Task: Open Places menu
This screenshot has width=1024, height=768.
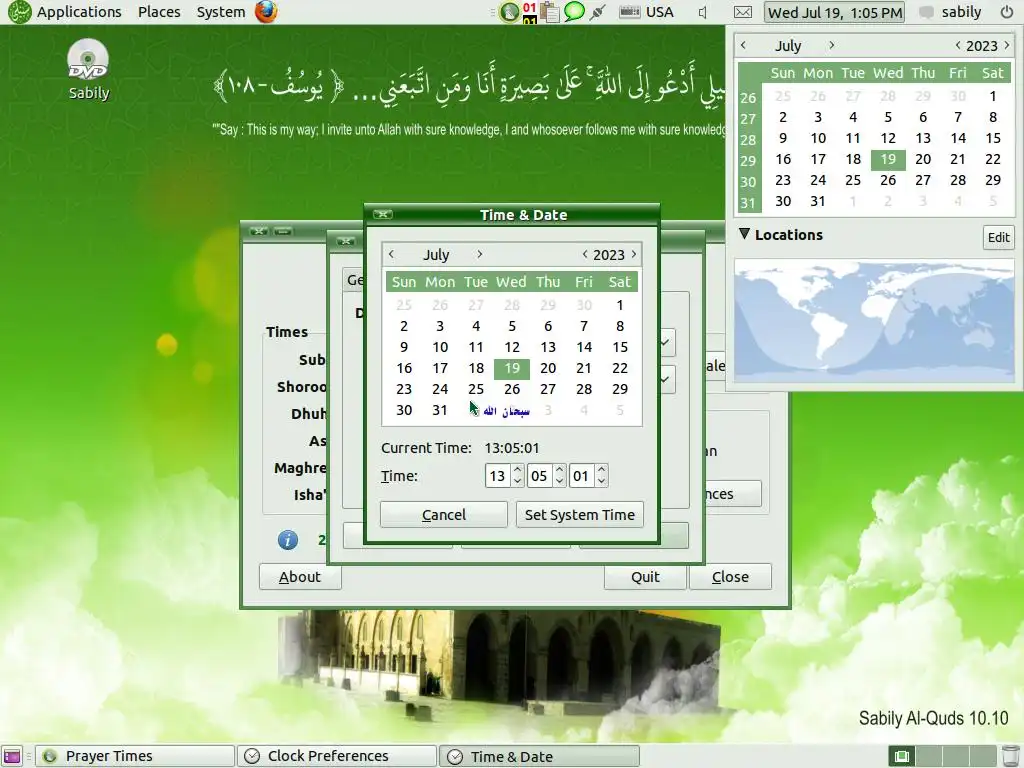Action: [x=159, y=12]
